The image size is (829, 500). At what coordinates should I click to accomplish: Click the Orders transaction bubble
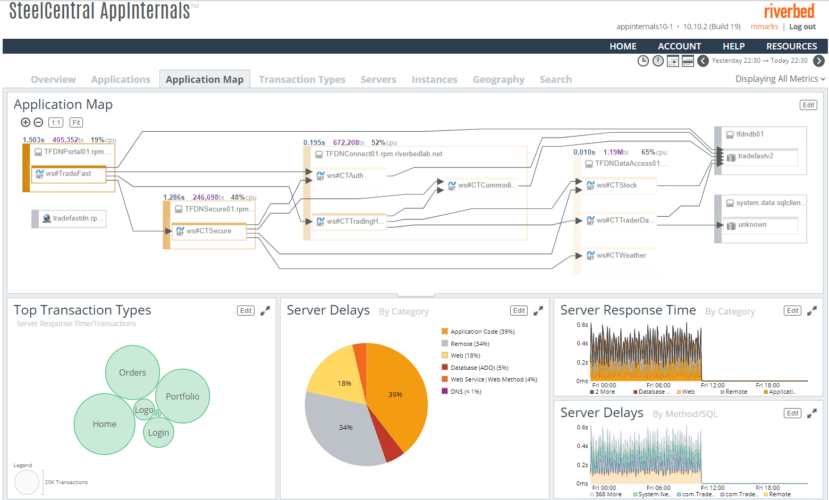[x=132, y=373]
